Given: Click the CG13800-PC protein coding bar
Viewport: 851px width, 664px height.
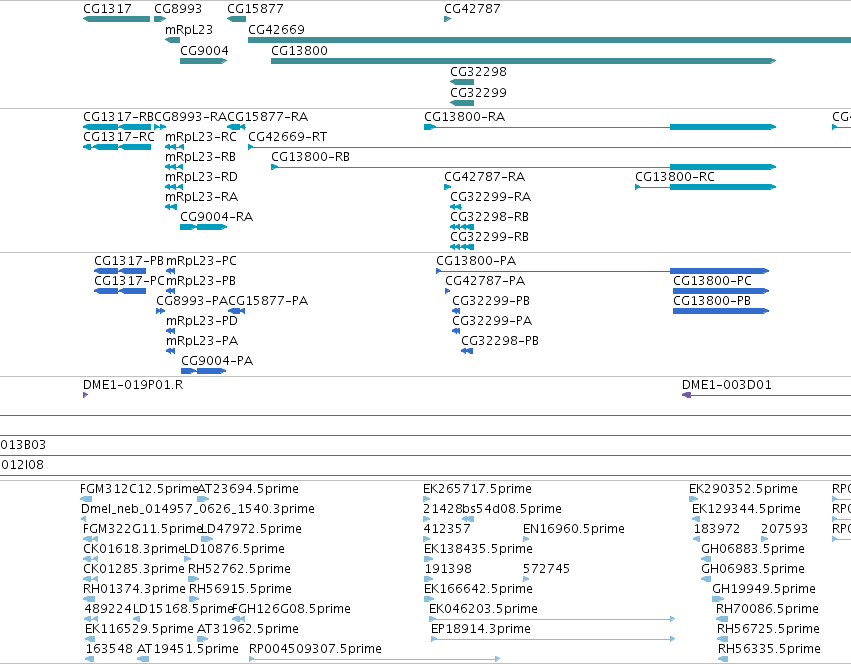Looking at the screenshot, I should click(x=721, y=292).
